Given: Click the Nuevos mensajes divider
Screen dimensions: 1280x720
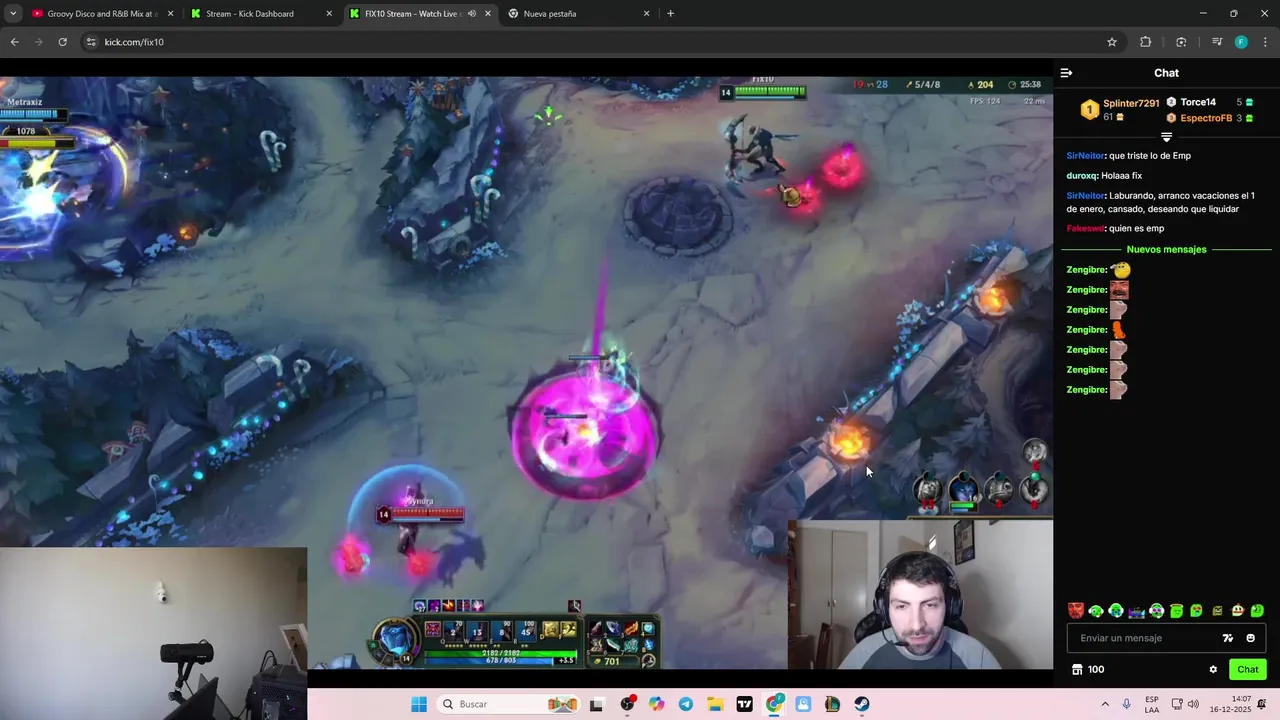Looking at the screenshot, I should coord(1166,249).
